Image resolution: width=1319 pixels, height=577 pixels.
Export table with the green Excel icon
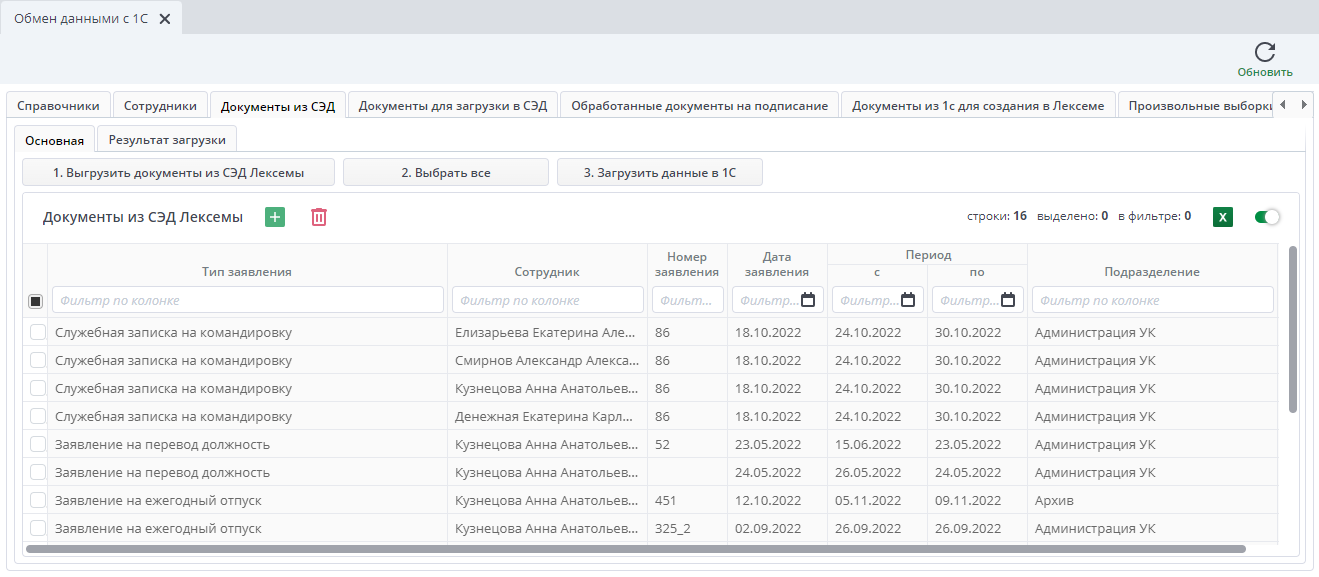click(1222, 216)
